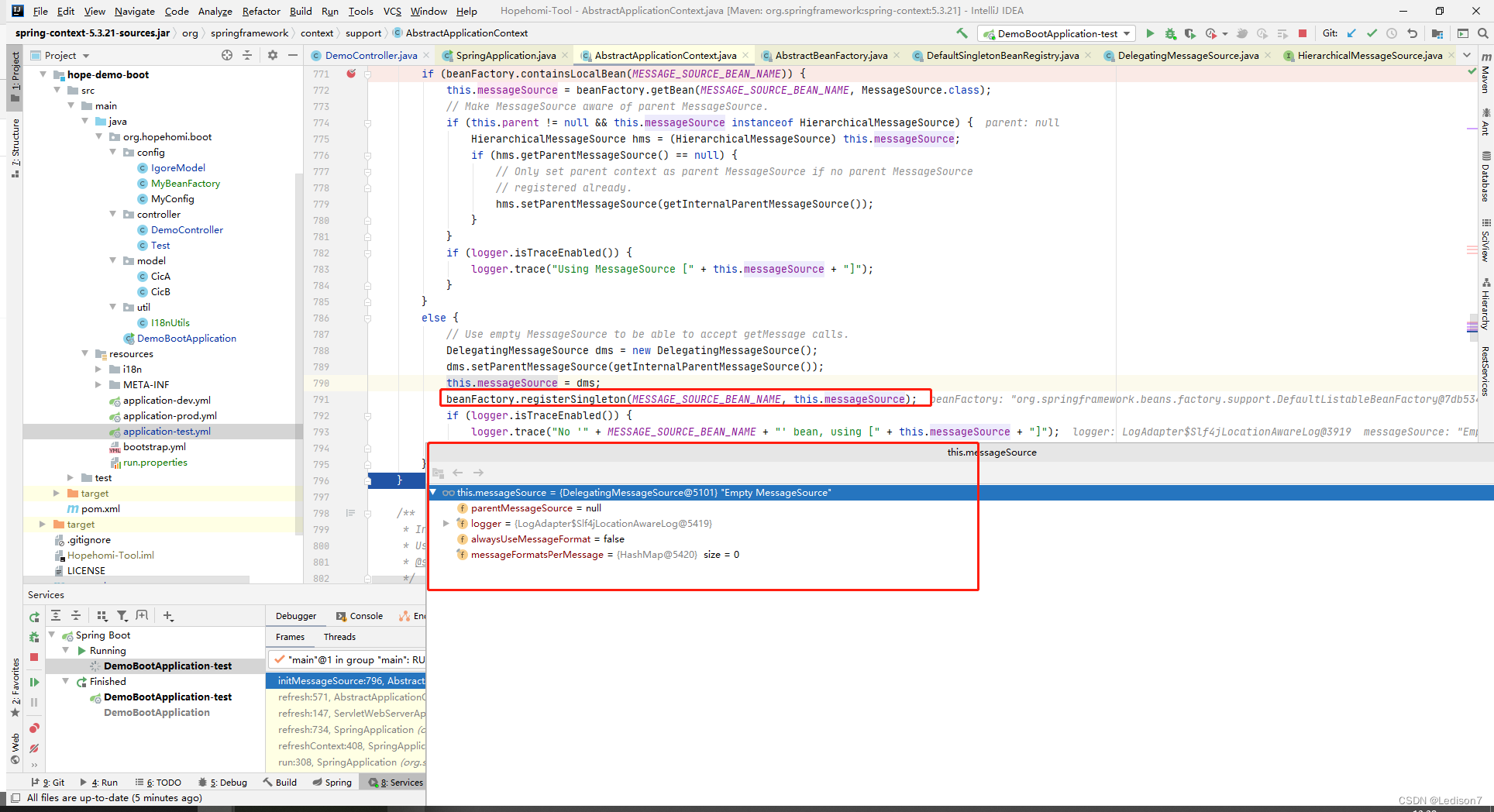
Task: Open the Debug tool window button
Action: click(x=222, y=782)
